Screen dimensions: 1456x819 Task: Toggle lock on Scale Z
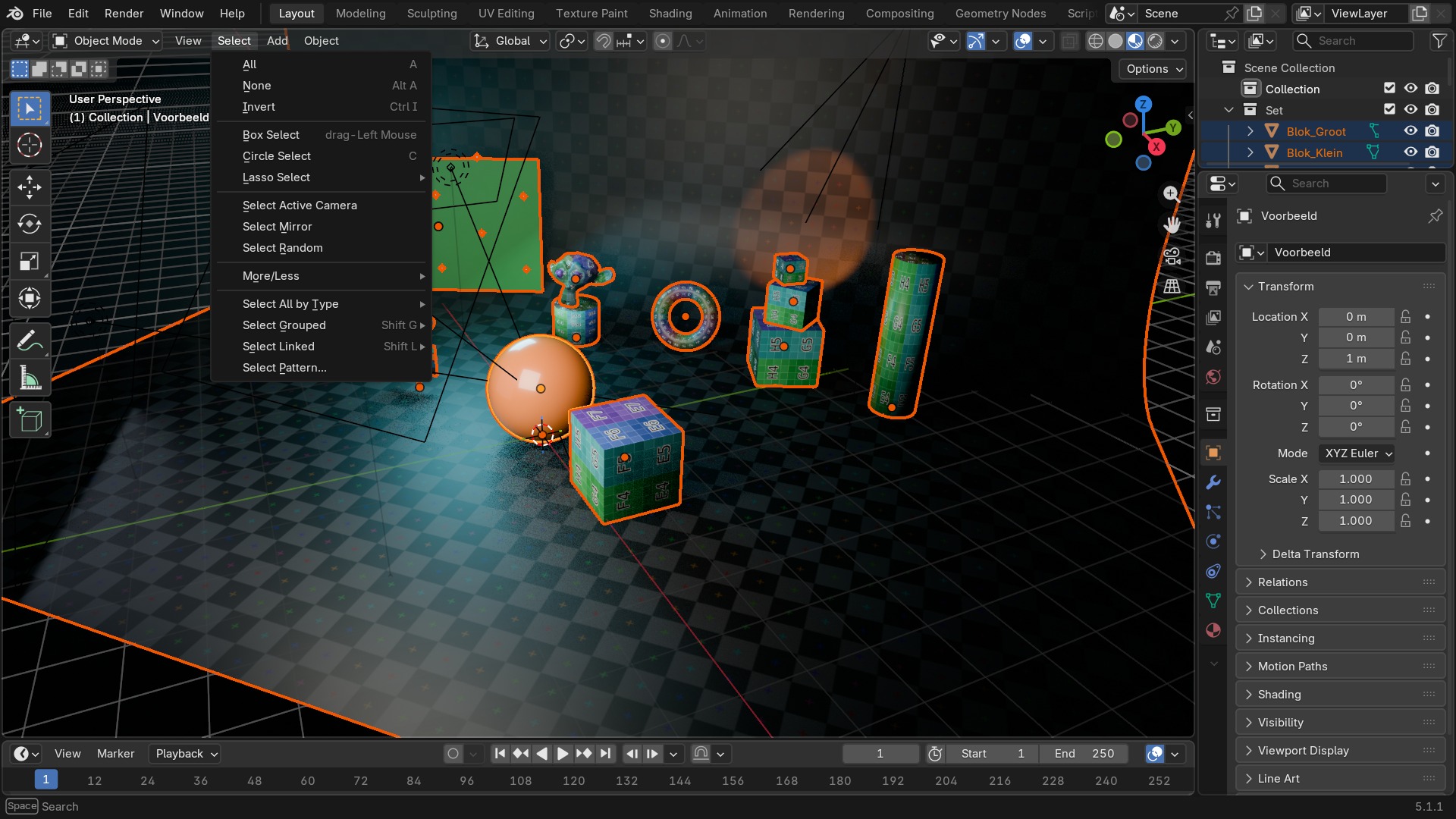coord(1405,521)
